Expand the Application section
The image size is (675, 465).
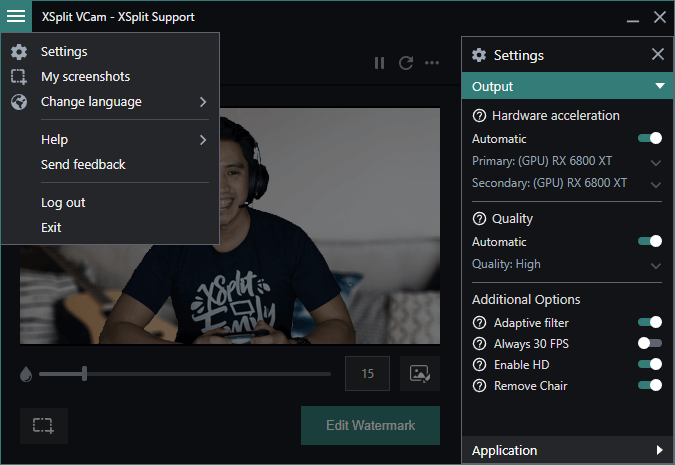click(x=567, y=450)
